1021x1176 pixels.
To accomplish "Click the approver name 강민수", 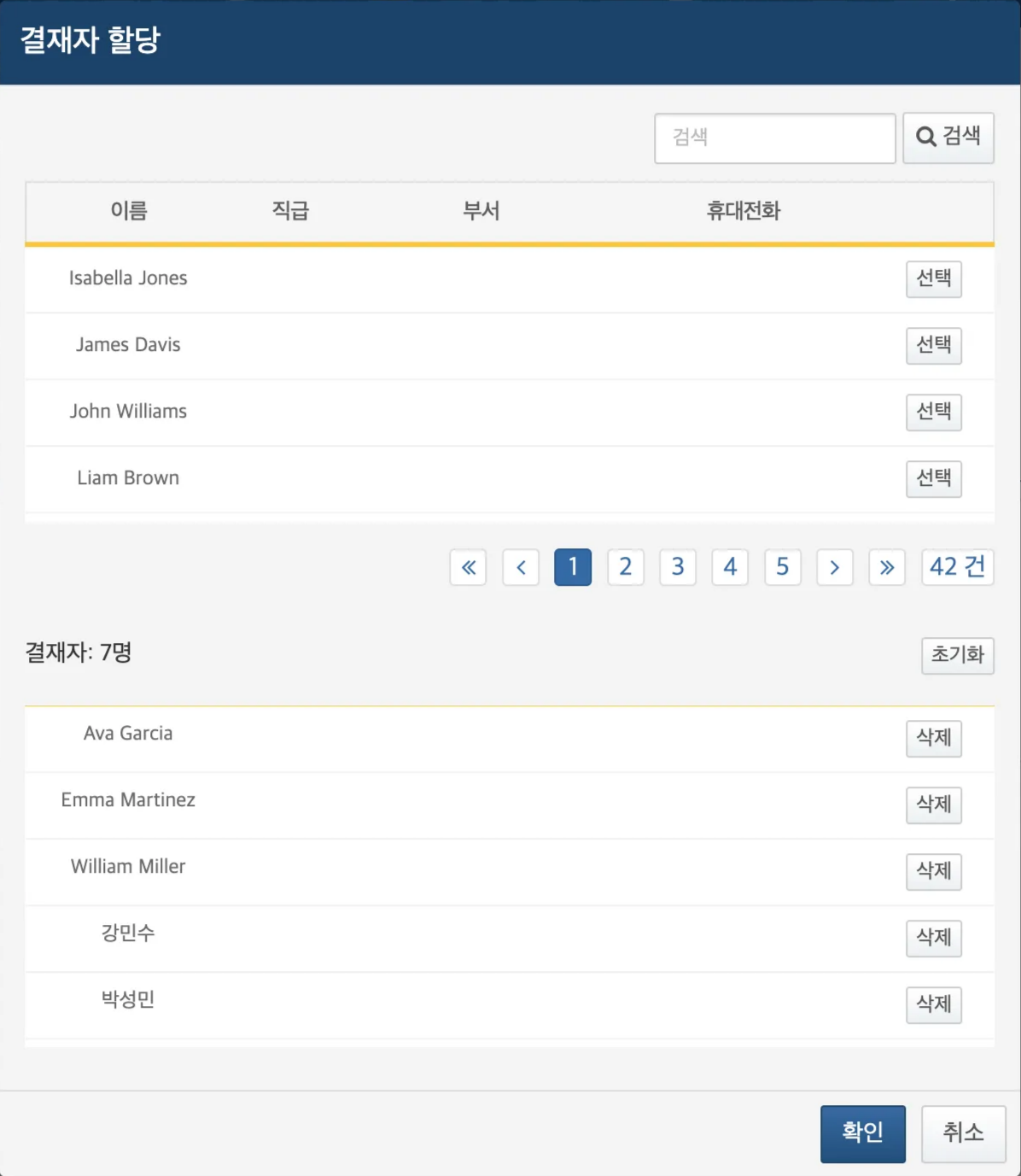I will [128, 933].
